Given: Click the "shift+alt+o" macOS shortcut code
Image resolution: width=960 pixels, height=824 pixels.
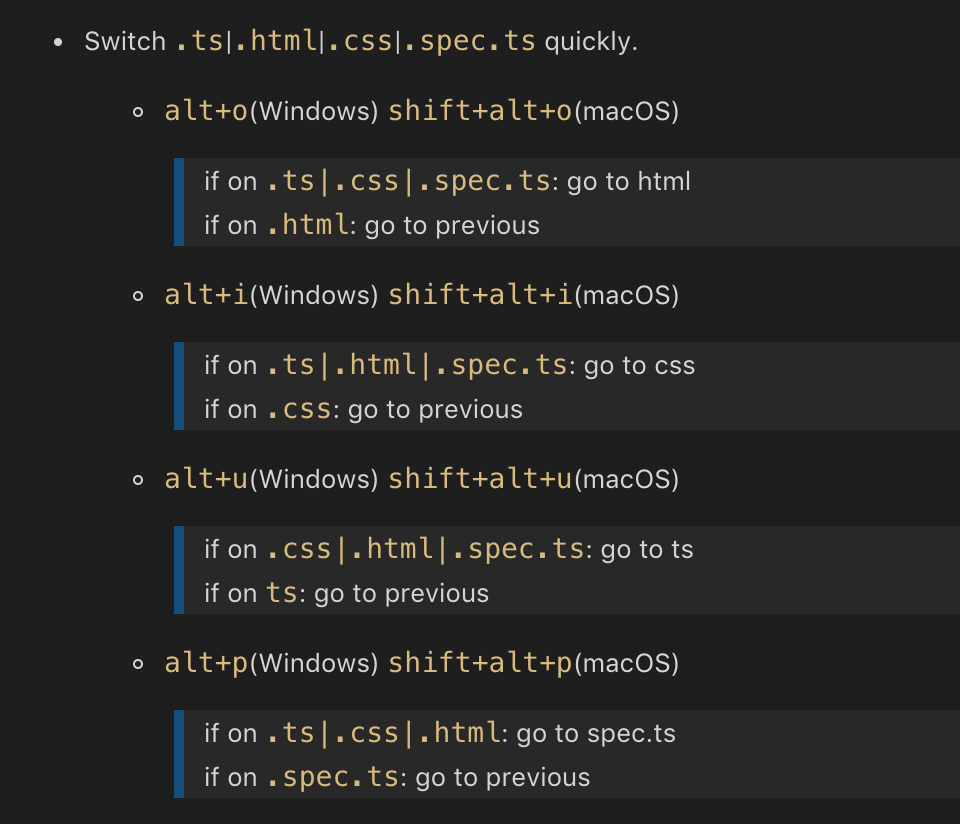Looking at the screenshot, I should pyautogui.click(x=480, y=111).
